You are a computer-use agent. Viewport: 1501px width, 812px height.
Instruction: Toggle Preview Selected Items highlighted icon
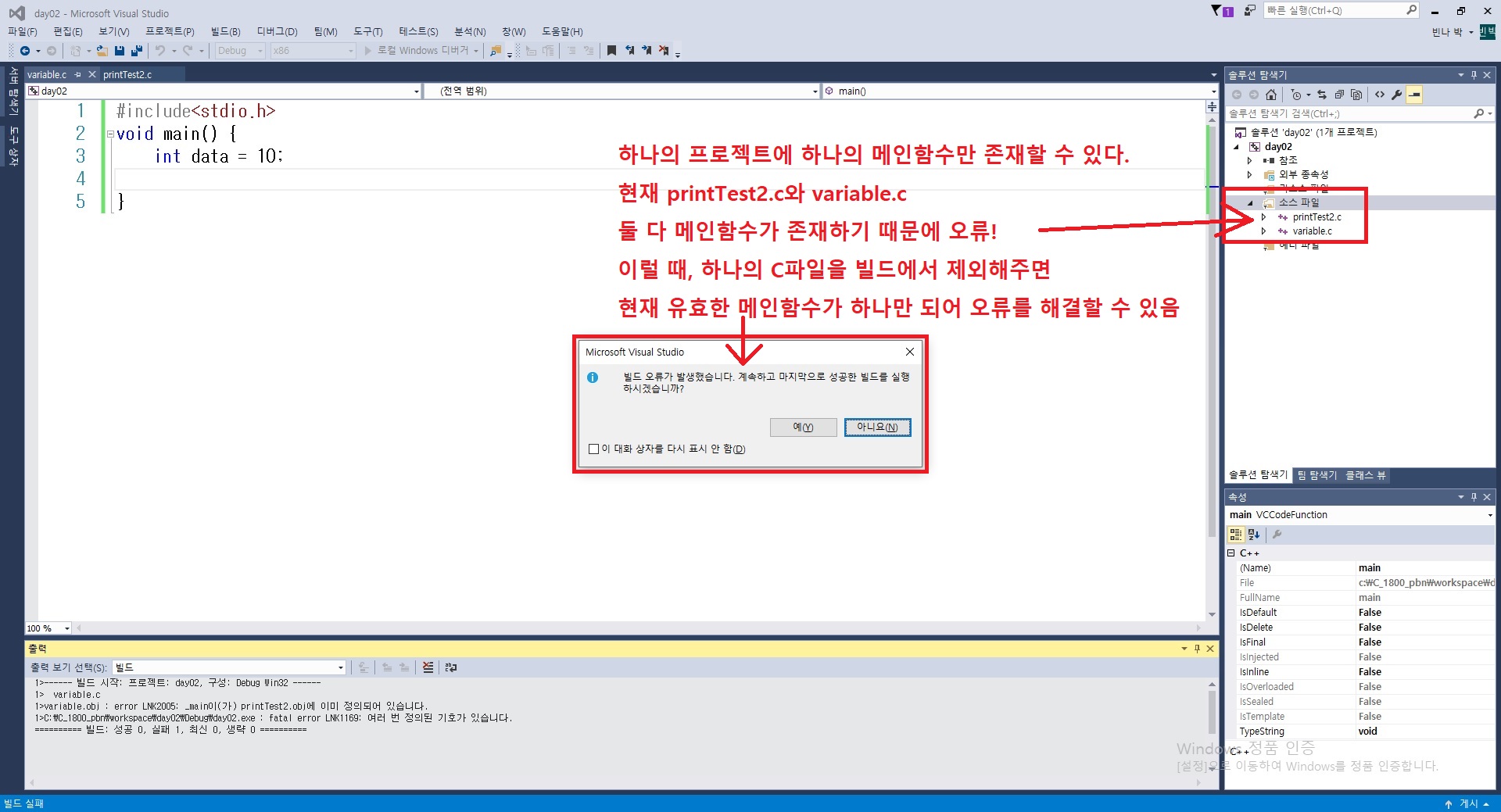[x=1414, y=95]
